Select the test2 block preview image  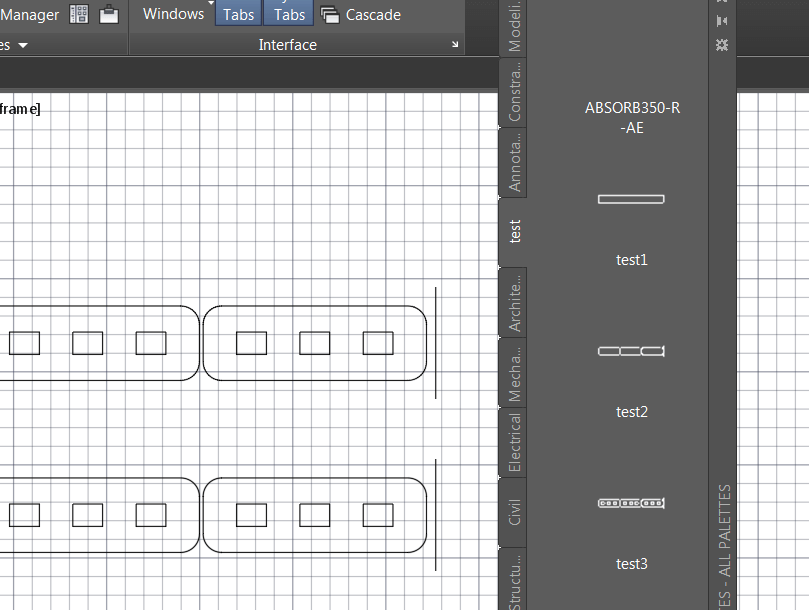point(631,351)
